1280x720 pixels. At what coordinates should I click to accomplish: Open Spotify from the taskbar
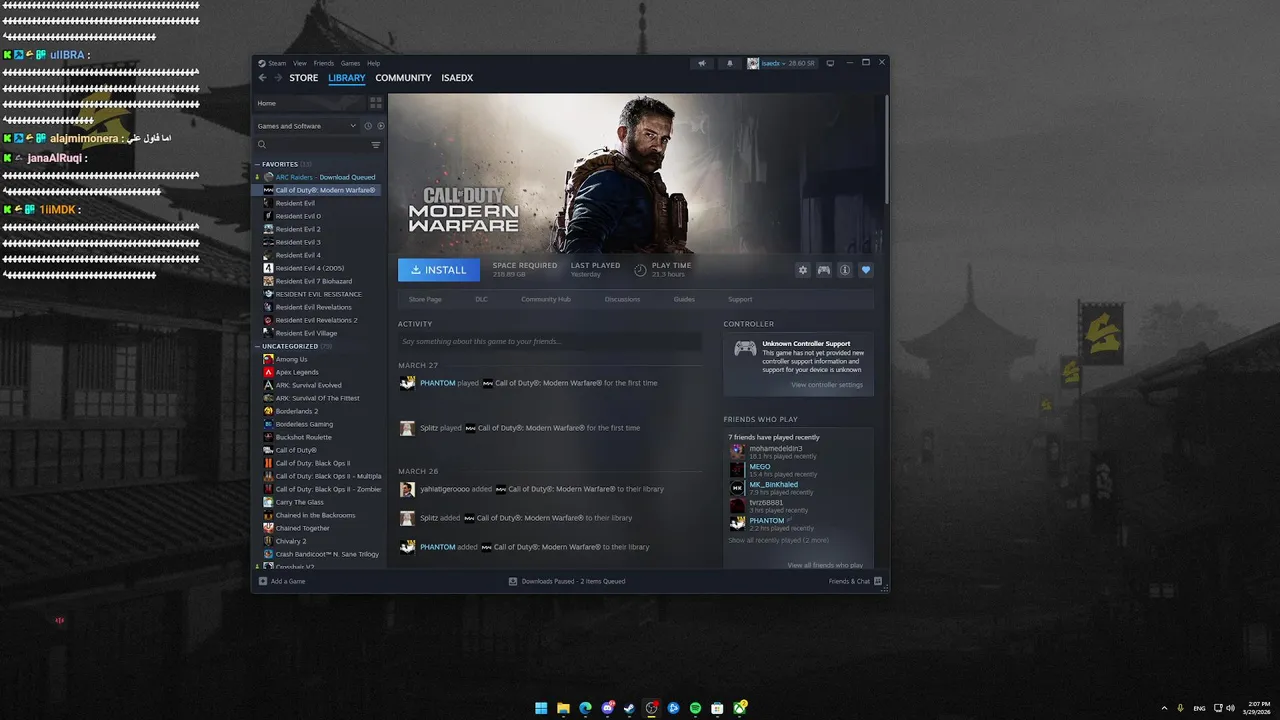(695, 708)
